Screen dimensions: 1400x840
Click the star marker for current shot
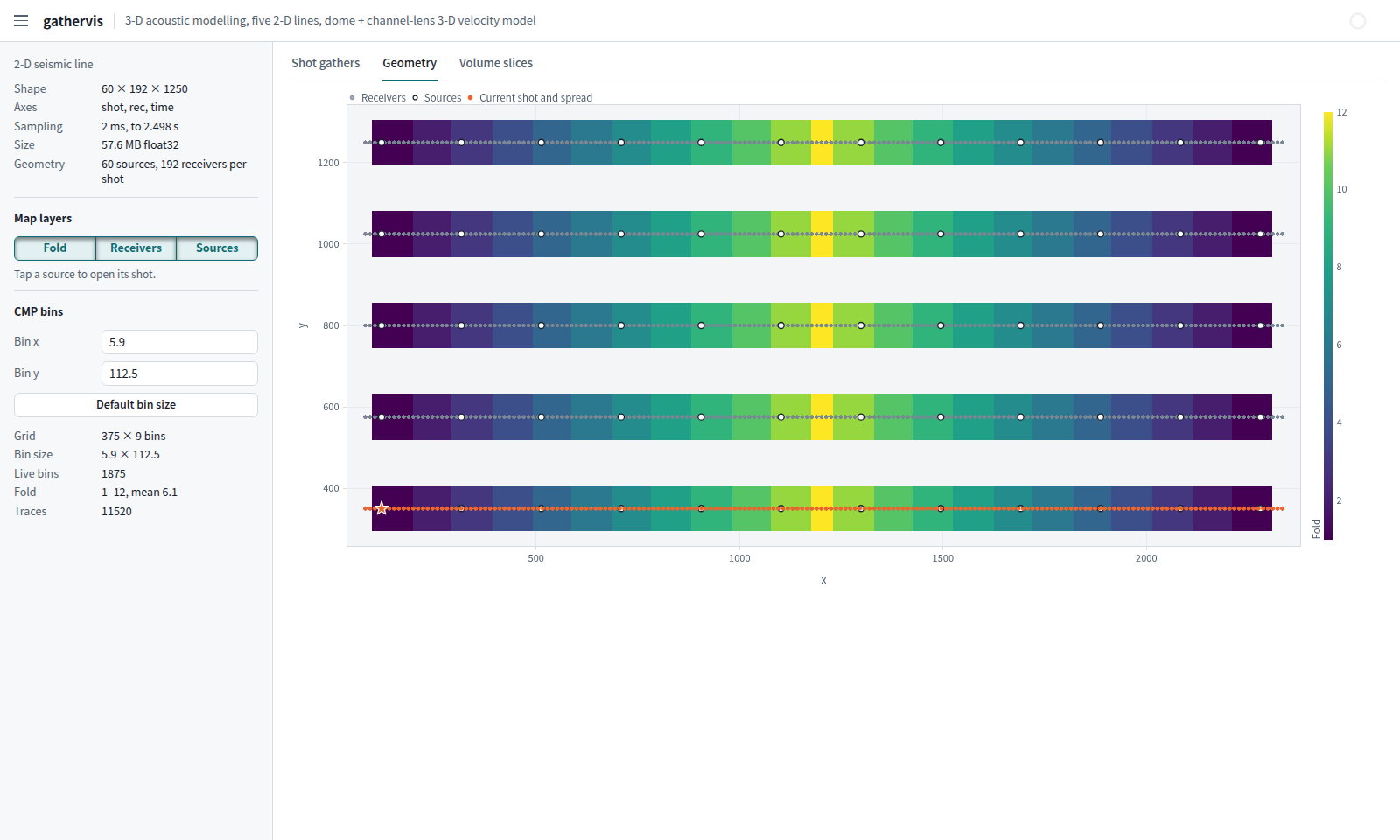[x=381, y=508]
